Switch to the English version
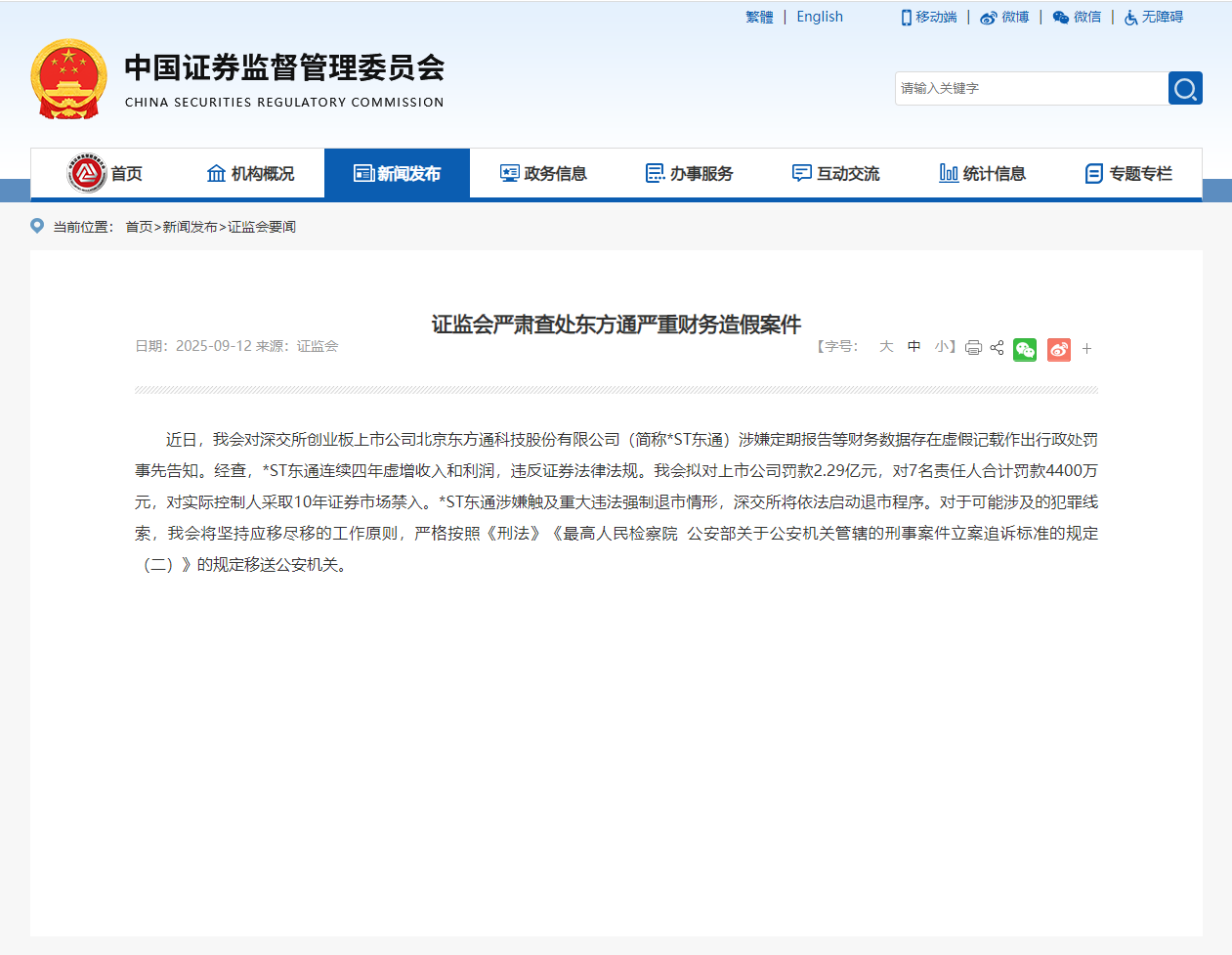The width and height of the screenshot is (1232, 955). pyautogui.click(x=820, y=17)
